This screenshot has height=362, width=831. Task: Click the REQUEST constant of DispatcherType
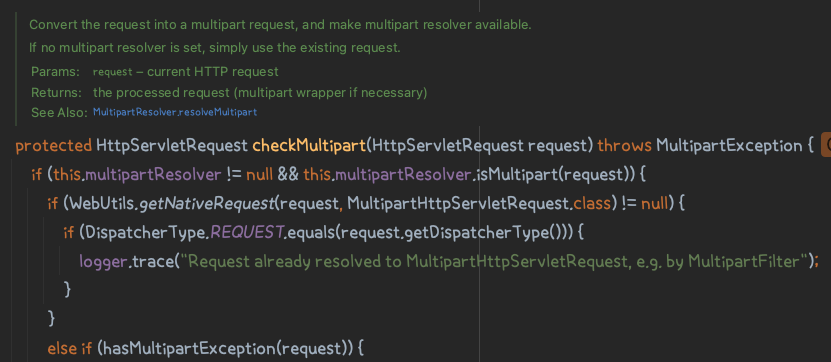[246, 232]
